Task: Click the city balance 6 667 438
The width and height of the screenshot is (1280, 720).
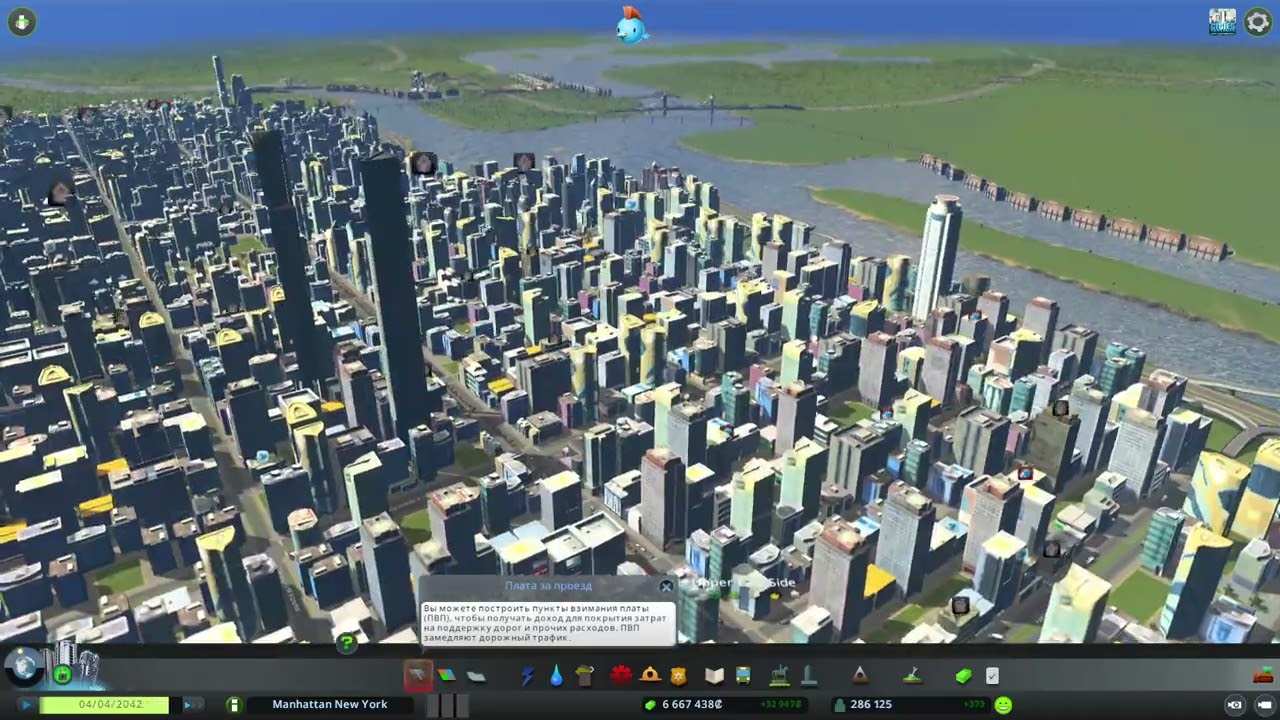Action: click(x=692, y=705)
